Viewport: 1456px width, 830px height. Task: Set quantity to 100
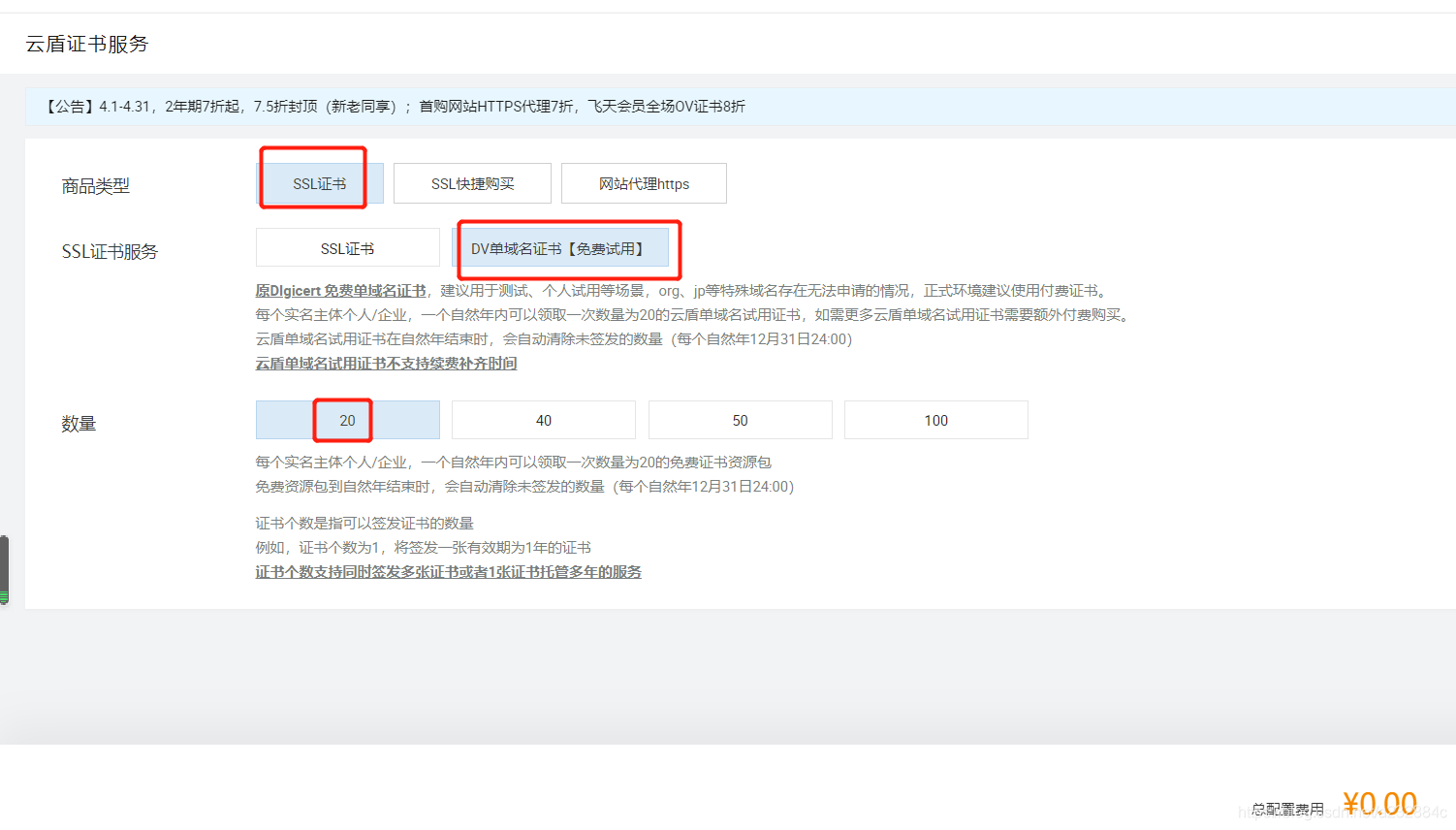(x=936, y=420)
